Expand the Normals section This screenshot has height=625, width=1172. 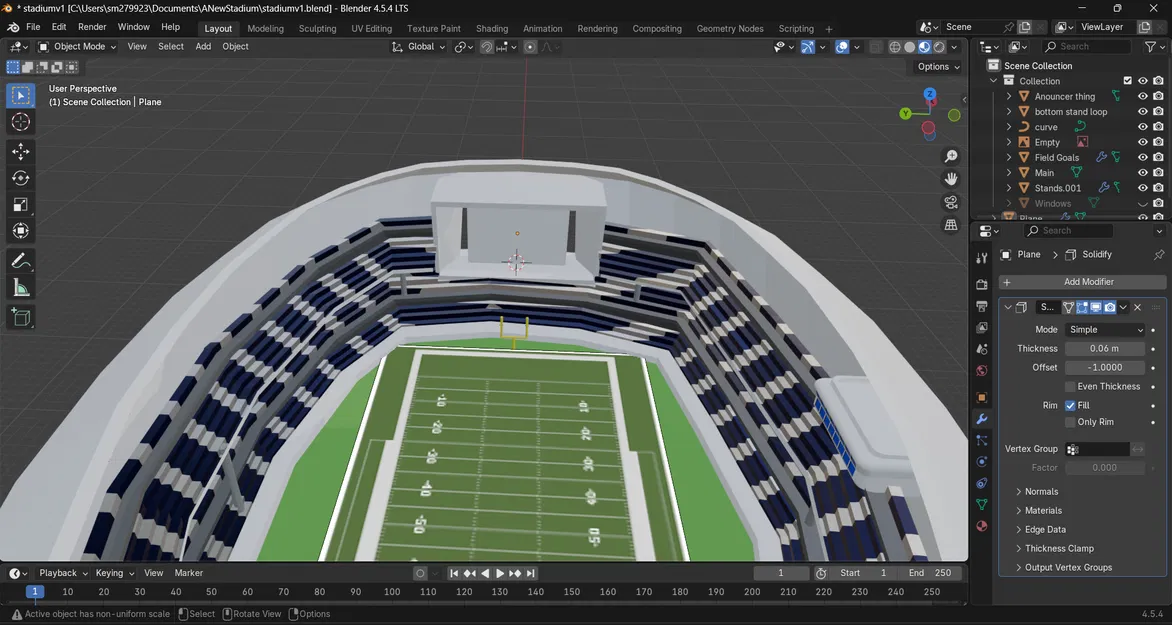pos(1040,491)
